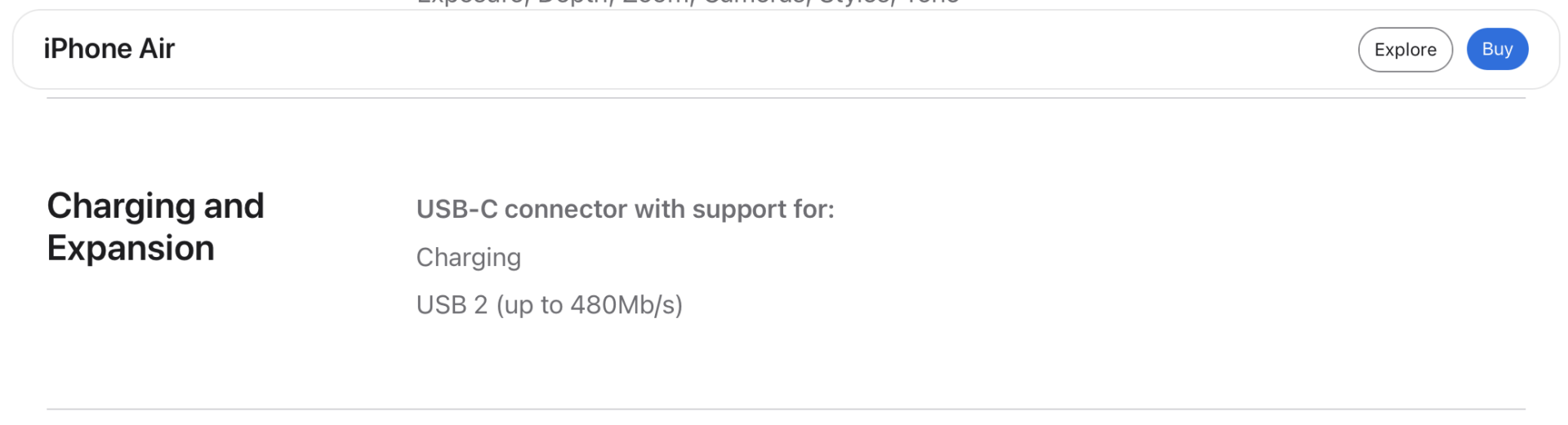Click the divider line below the Charging section
Viewport: 1568px width, 425px height.
784,409
